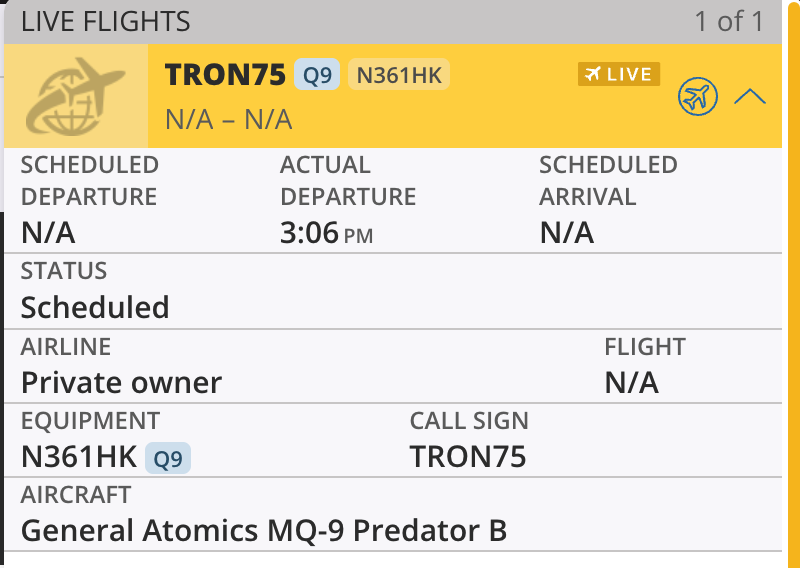Click the LIVE badge with plane icon
This screenshot has width=800, height=568.
click(x=619, y=75)
